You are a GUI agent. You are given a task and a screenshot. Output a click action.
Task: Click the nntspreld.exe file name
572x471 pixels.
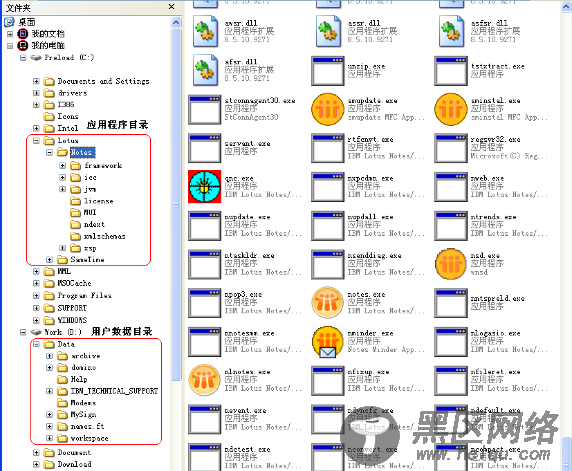point(498,298)
